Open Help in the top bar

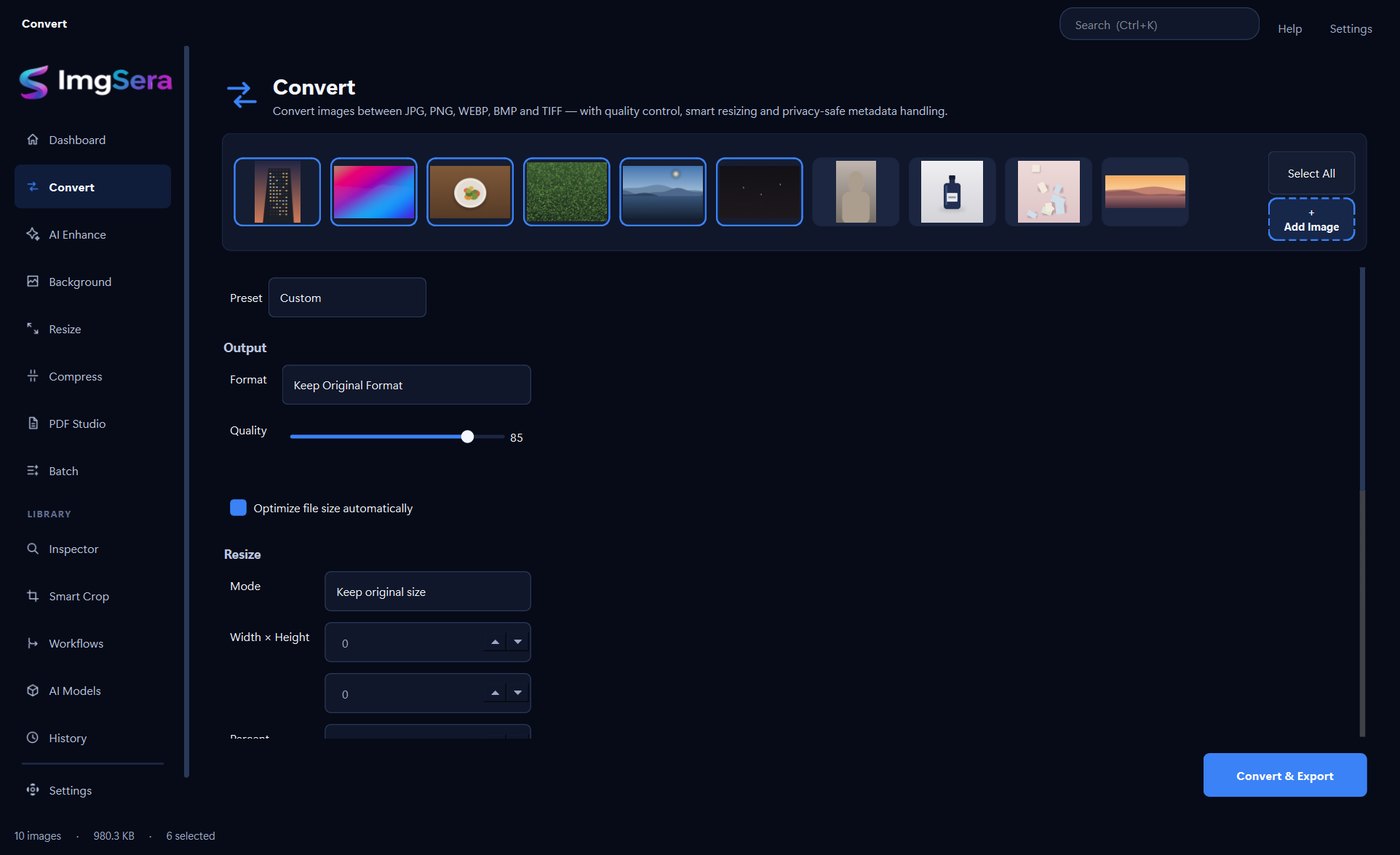pos(1290,29)
